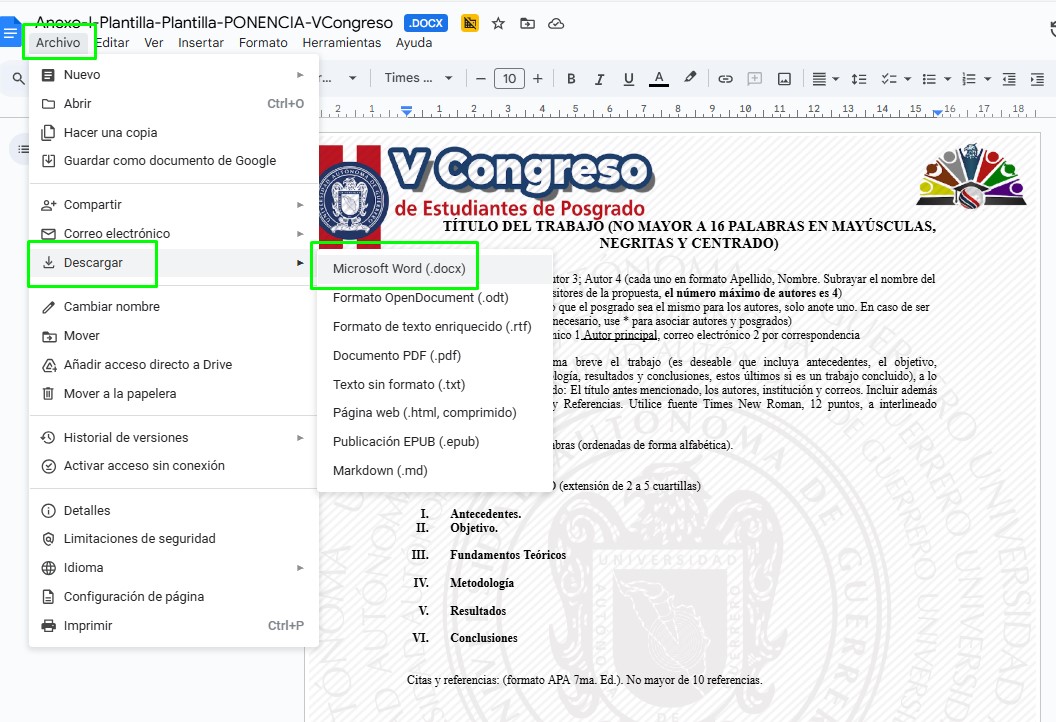Toggle underline formatting
The width and height of the screenshot is (1056, 722).
[628, 78]
